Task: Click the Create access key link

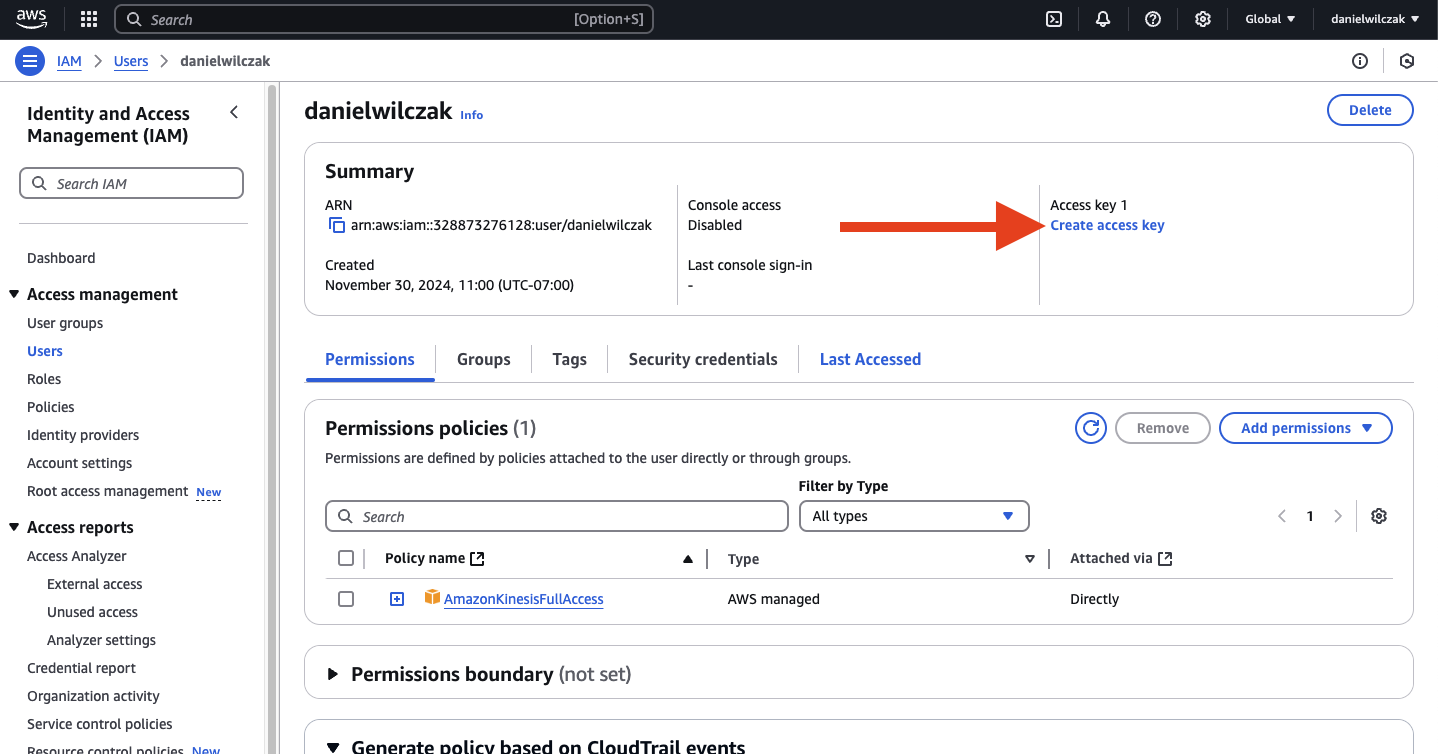Action: 1107,225
